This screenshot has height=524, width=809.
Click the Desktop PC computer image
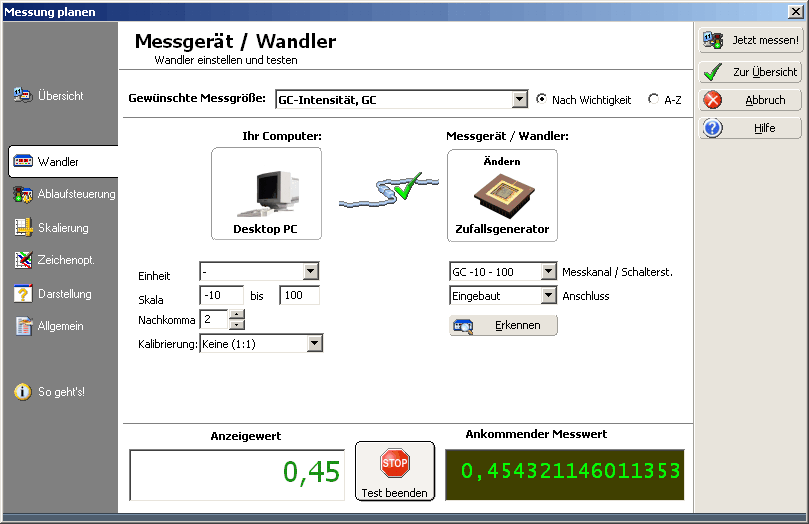point(268,193)
